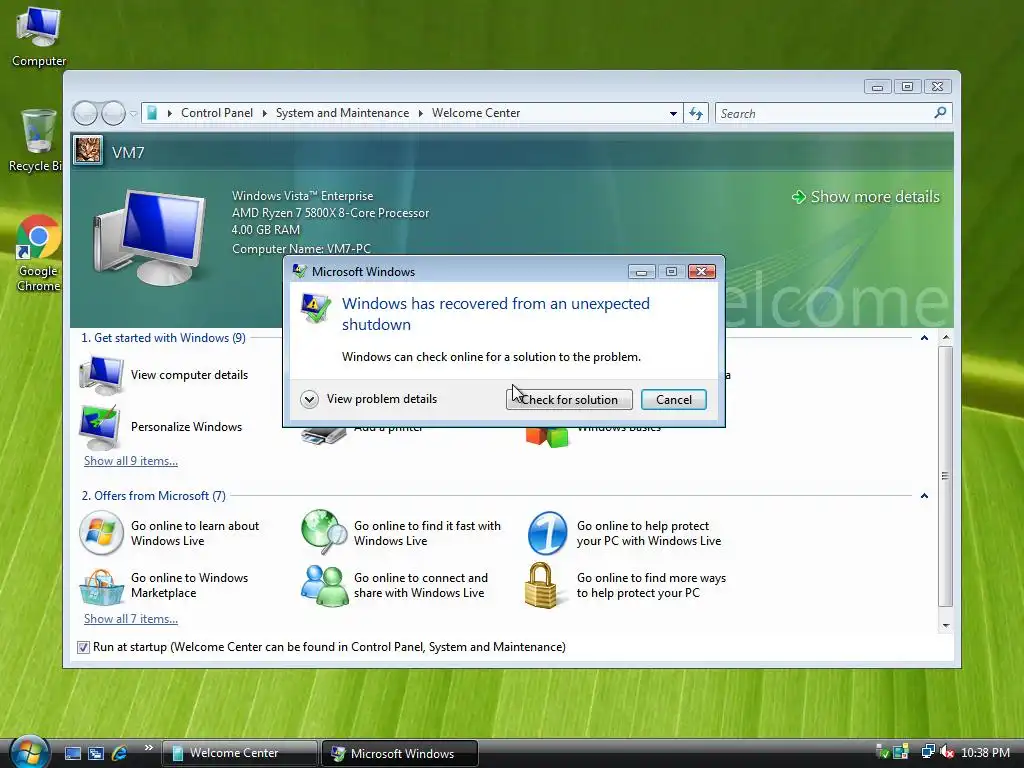Screen dimensions: 1024x768
Task: Expand the quick launch overflow chevron
Action: [149, 748]
